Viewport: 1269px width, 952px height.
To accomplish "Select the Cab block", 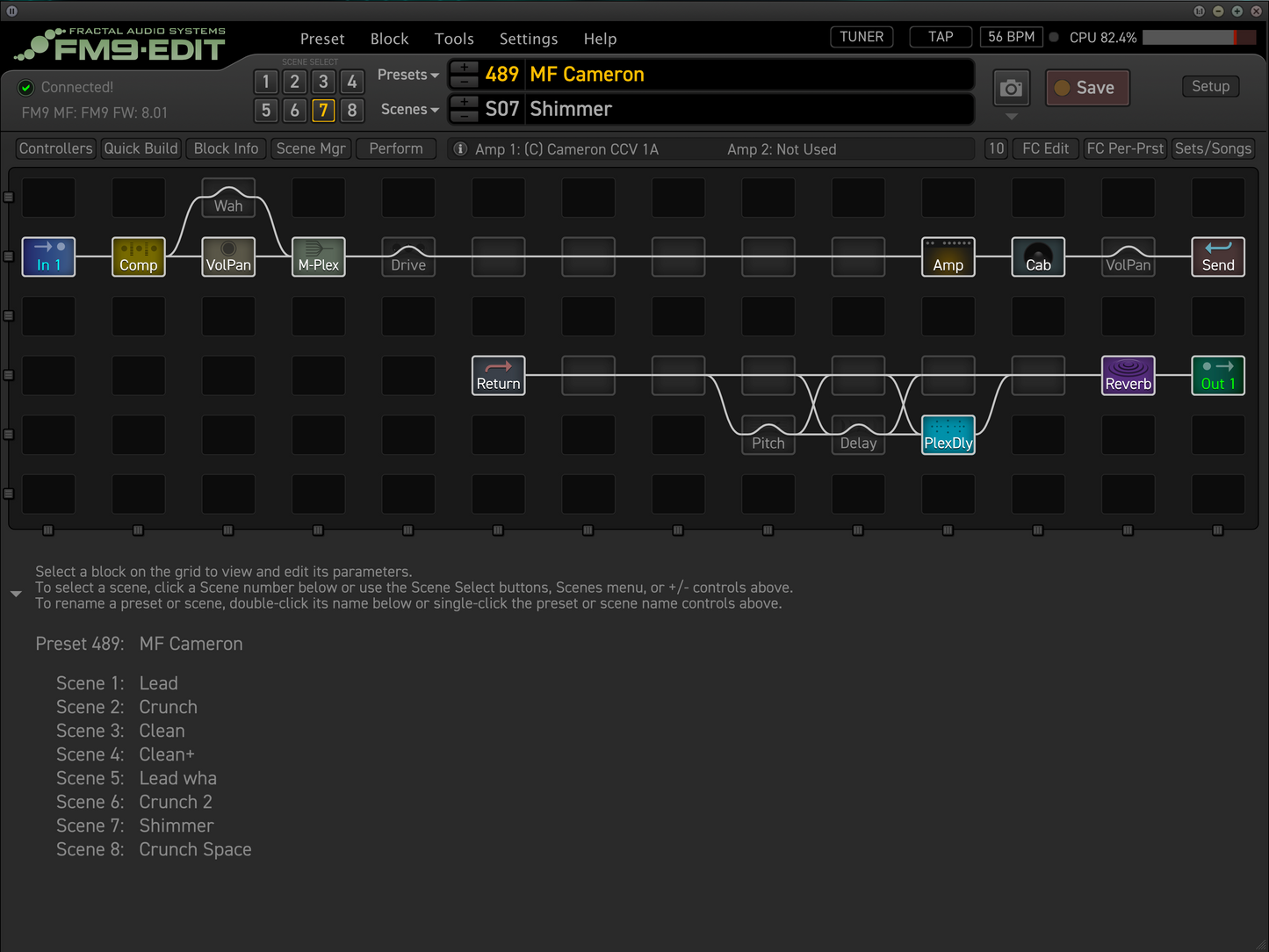I will click(1038, 256).
